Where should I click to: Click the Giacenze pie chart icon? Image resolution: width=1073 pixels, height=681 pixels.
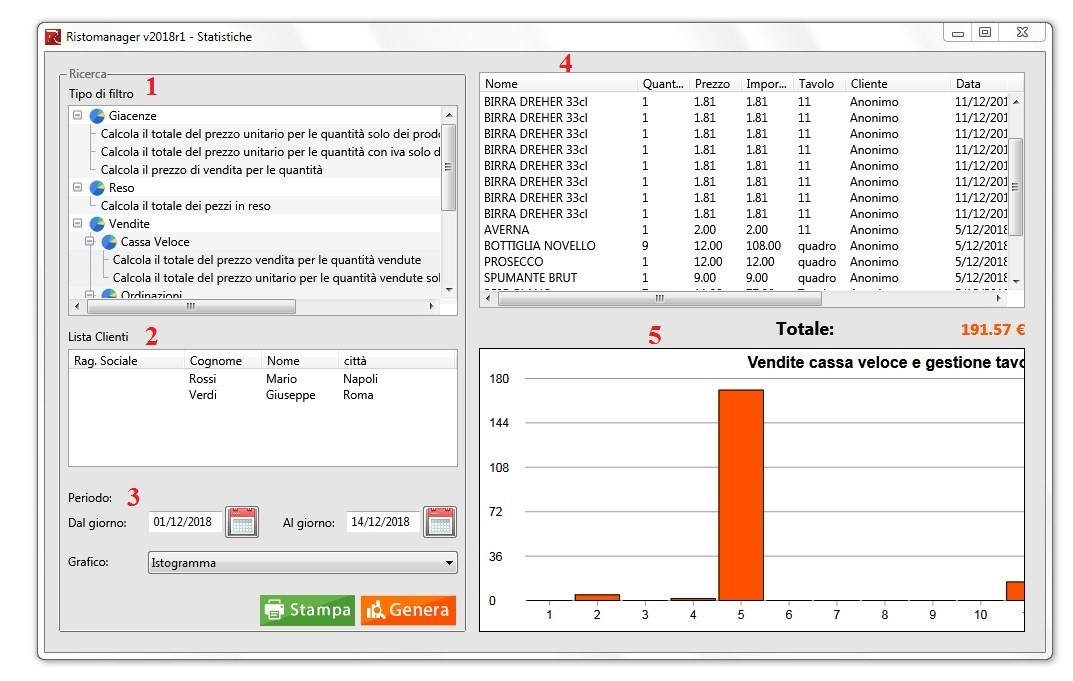coord(97,116)
